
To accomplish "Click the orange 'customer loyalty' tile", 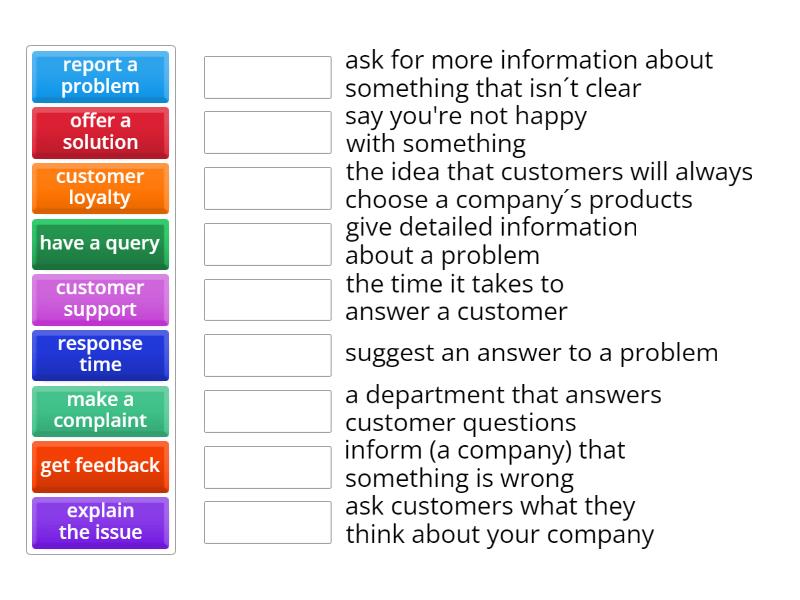I will 100,188.
